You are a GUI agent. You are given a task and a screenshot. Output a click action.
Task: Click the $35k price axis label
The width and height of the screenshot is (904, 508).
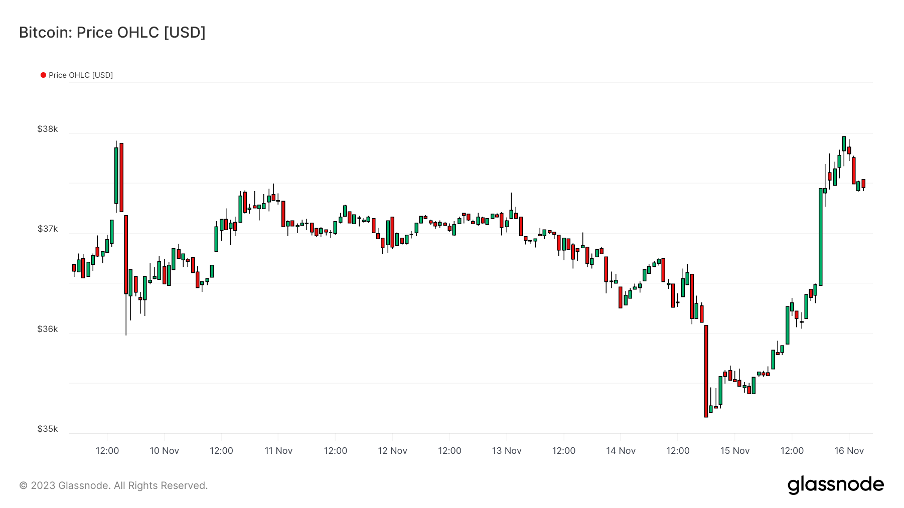click(48, 430)
